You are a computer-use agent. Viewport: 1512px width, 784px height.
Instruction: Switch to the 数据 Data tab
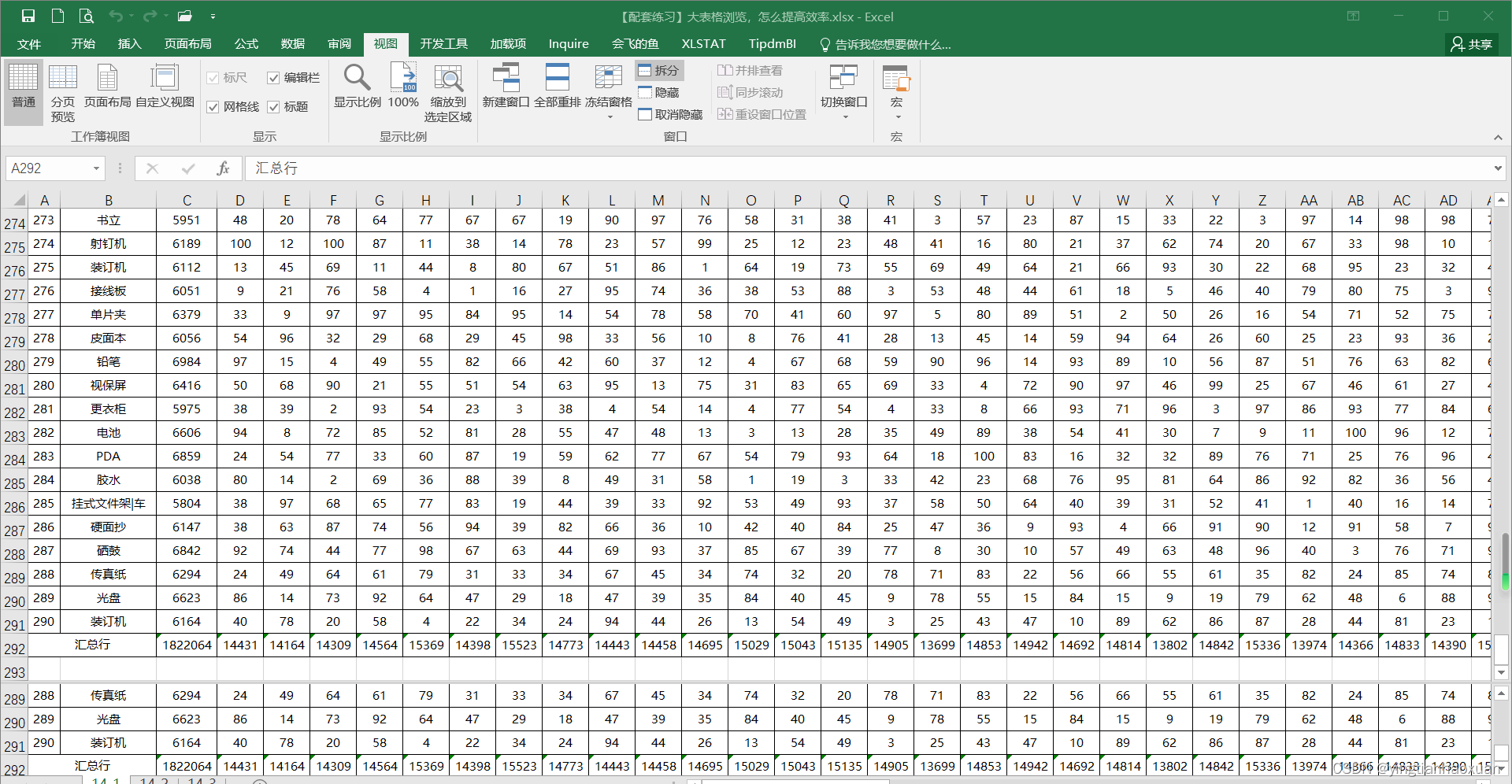point(293,44)
